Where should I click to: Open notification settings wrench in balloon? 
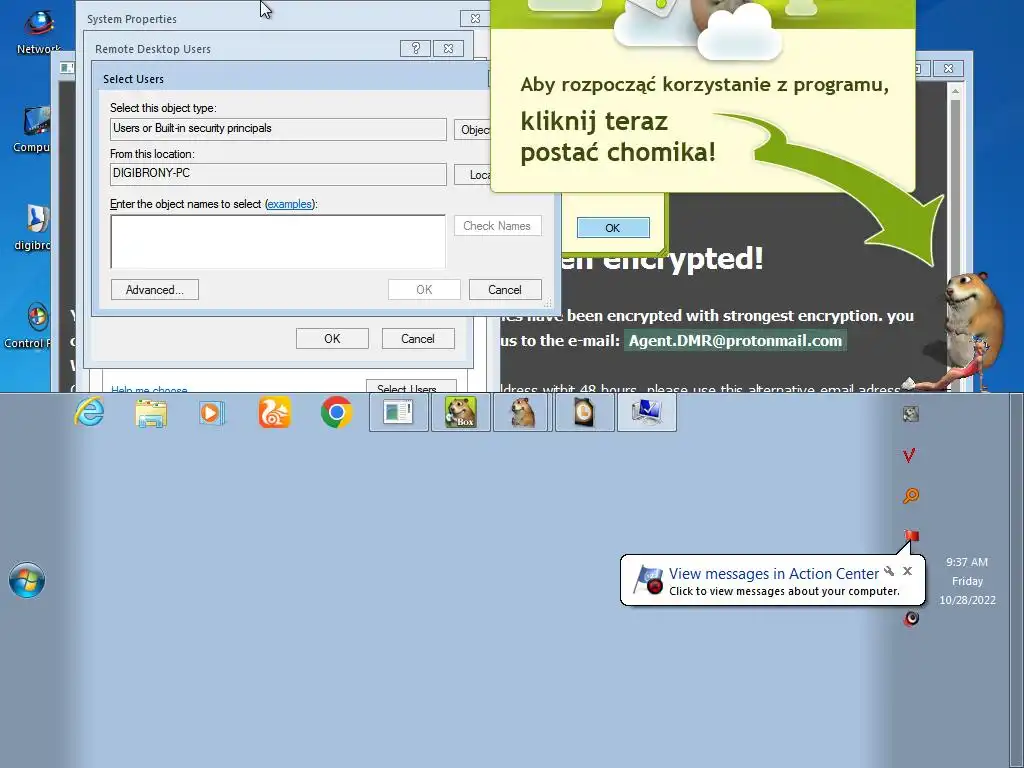(889, 571)
